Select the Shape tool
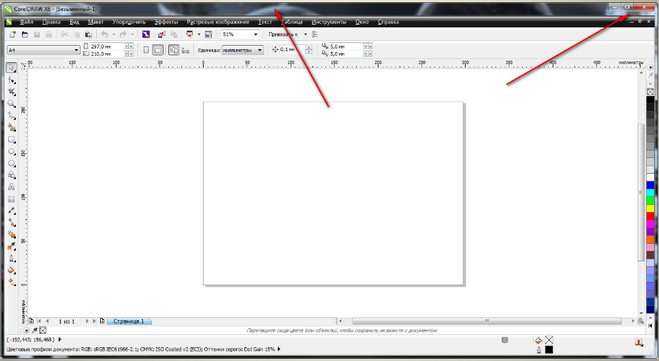The height and width of the screenshot is (361, 659). tap(12, 80)
